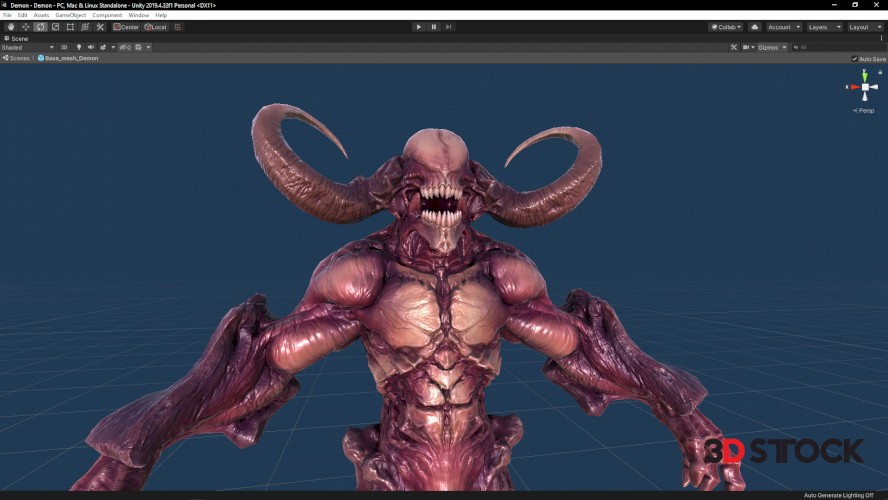
Task: Select the Move tool
Action: tap(25, 27)
